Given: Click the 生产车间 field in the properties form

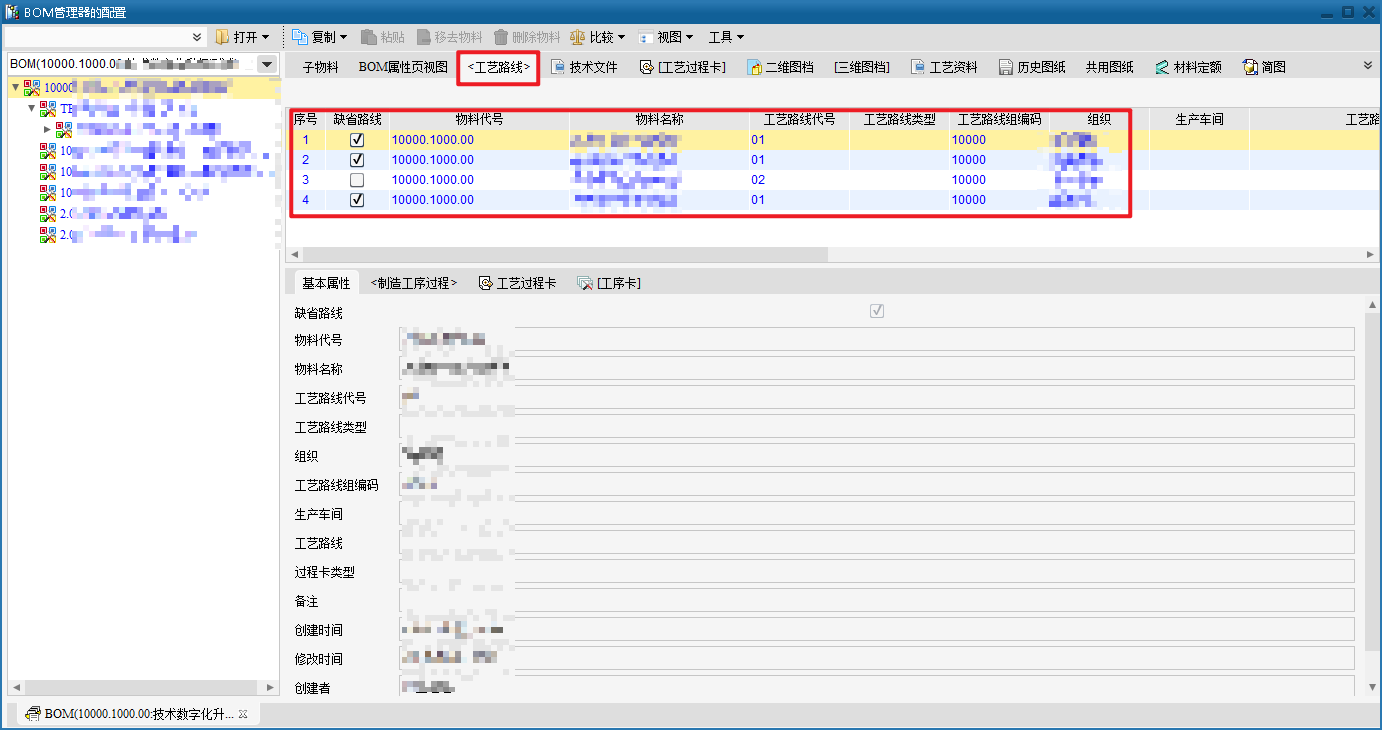Looking at the screenshot, I should pos(876,513).
